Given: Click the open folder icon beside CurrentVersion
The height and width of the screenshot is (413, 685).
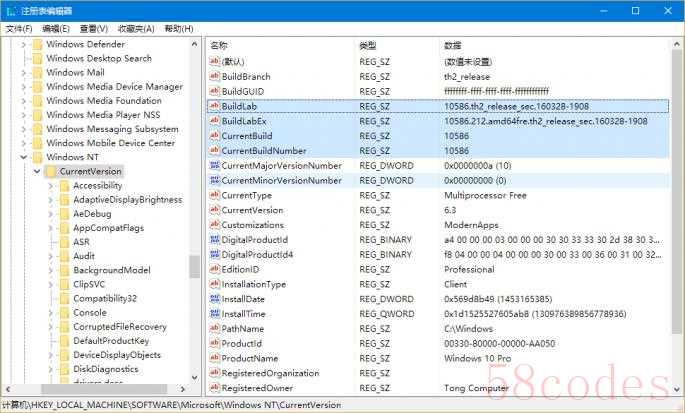Looking at the screenshot, I should [50, 172].
